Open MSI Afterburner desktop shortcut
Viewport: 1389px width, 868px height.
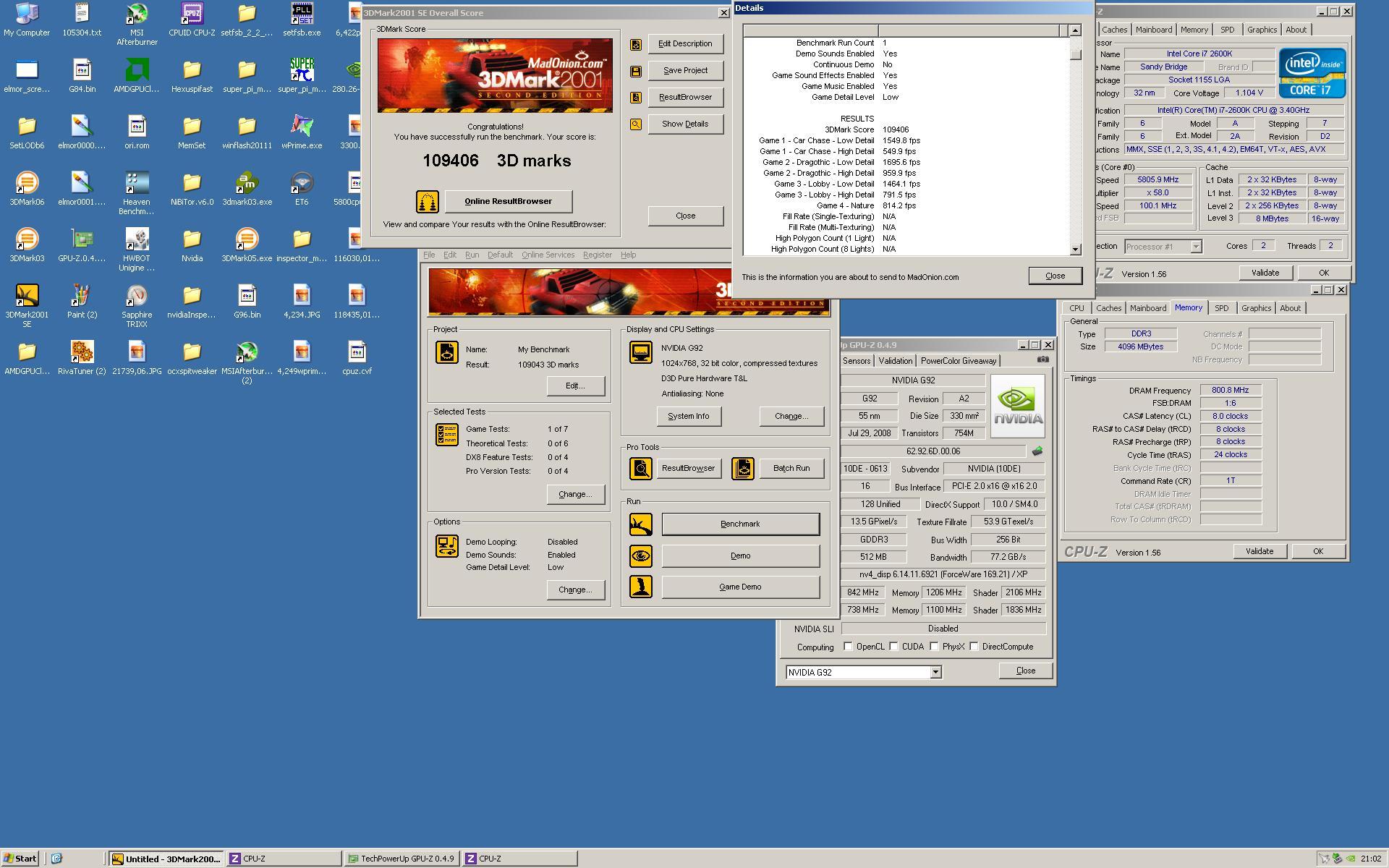[x=137, y=23]
